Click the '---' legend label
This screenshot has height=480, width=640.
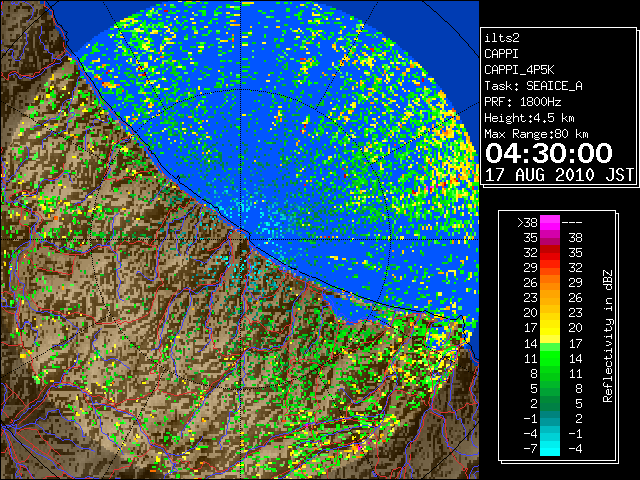pyautogui.click(x=572, y=222)
